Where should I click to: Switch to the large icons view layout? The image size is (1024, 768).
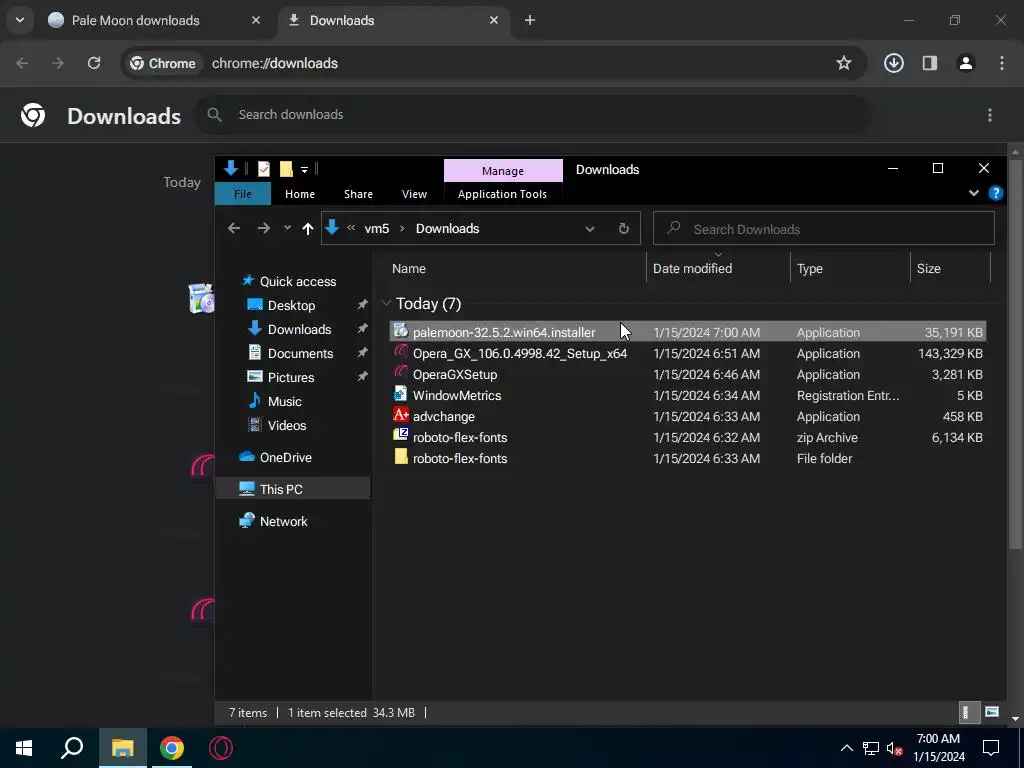click(991, 712)
